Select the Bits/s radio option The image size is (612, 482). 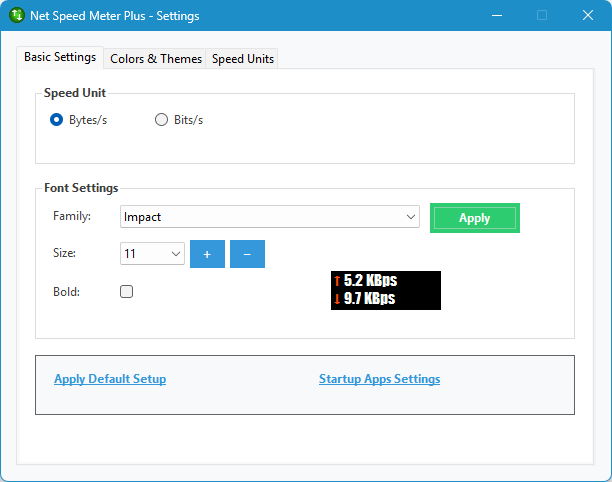click(x=162, y=120)
